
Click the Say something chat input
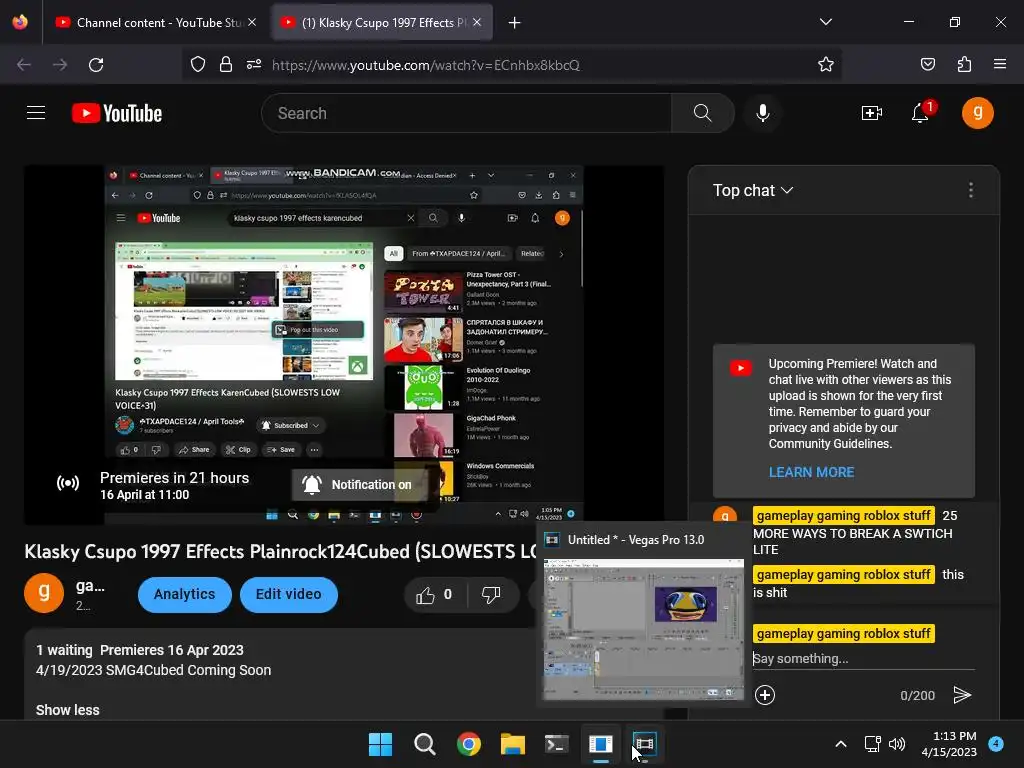coord(863,658)
